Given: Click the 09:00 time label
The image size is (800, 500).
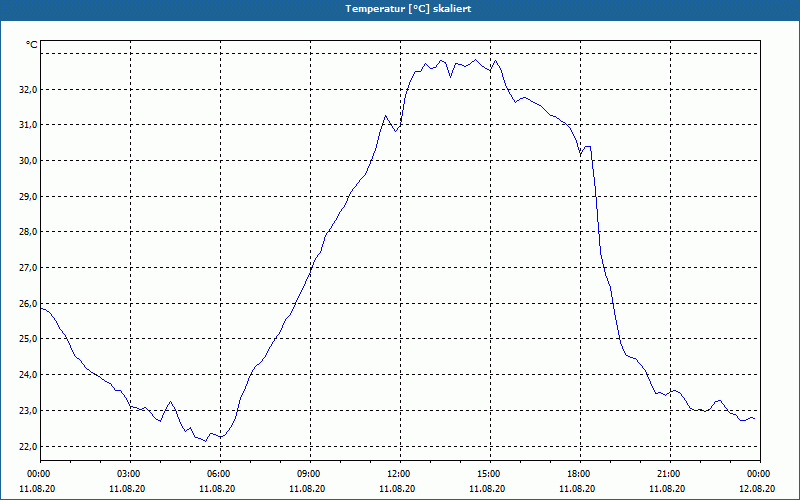Looking at the screenshot, I should pos(310,474).
